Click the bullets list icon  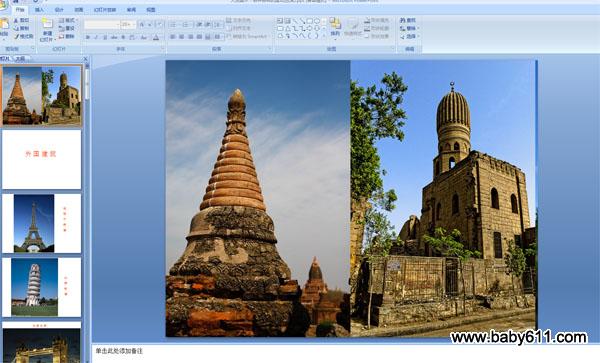[x=173, y=24]
